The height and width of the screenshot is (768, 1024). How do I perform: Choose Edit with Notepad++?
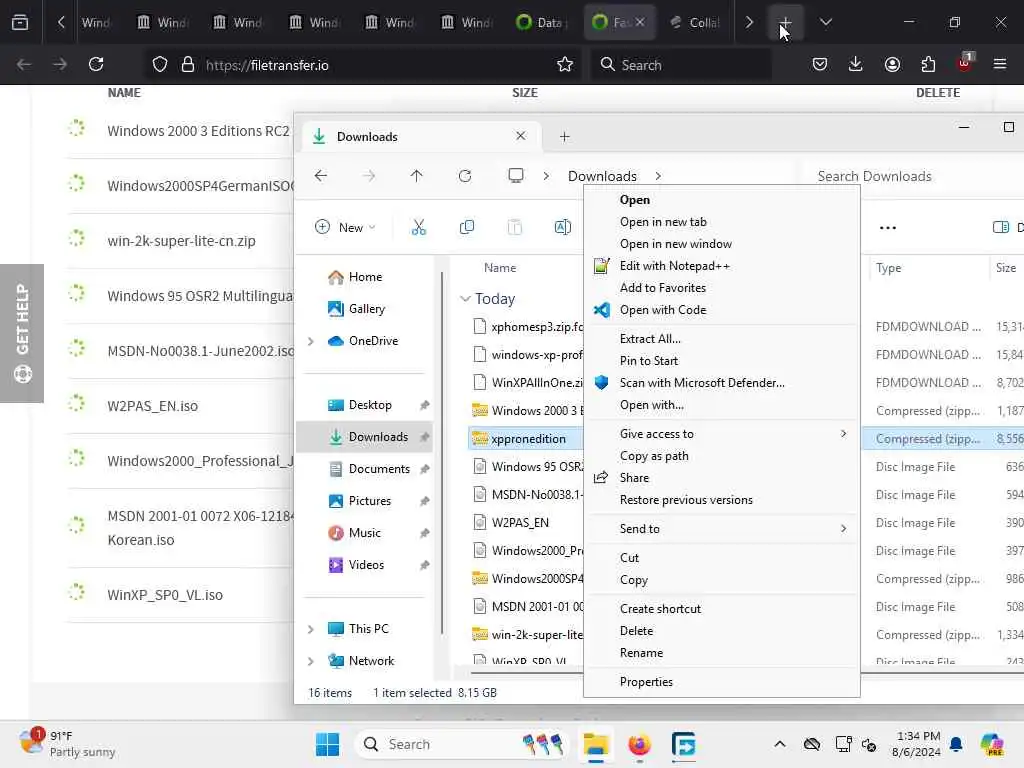(x=721, y=266)
